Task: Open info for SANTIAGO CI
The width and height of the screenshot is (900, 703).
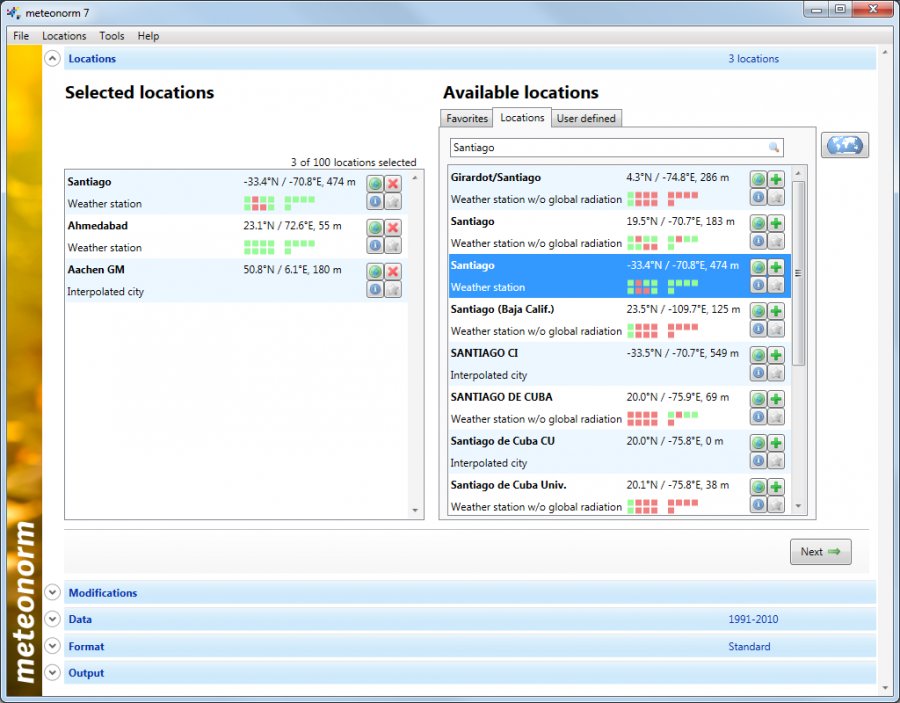Action: click(758, 373)
